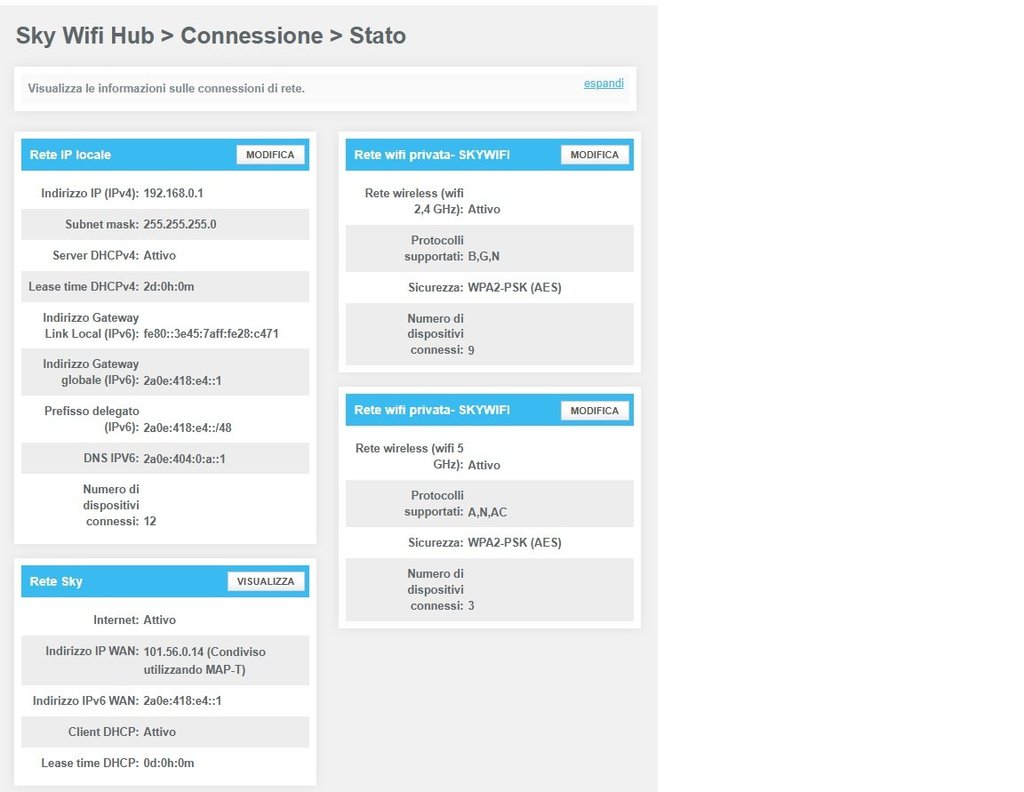
Task: Click the Rete Sky lease time 0d:0h:0m
Action: (169, 763)
